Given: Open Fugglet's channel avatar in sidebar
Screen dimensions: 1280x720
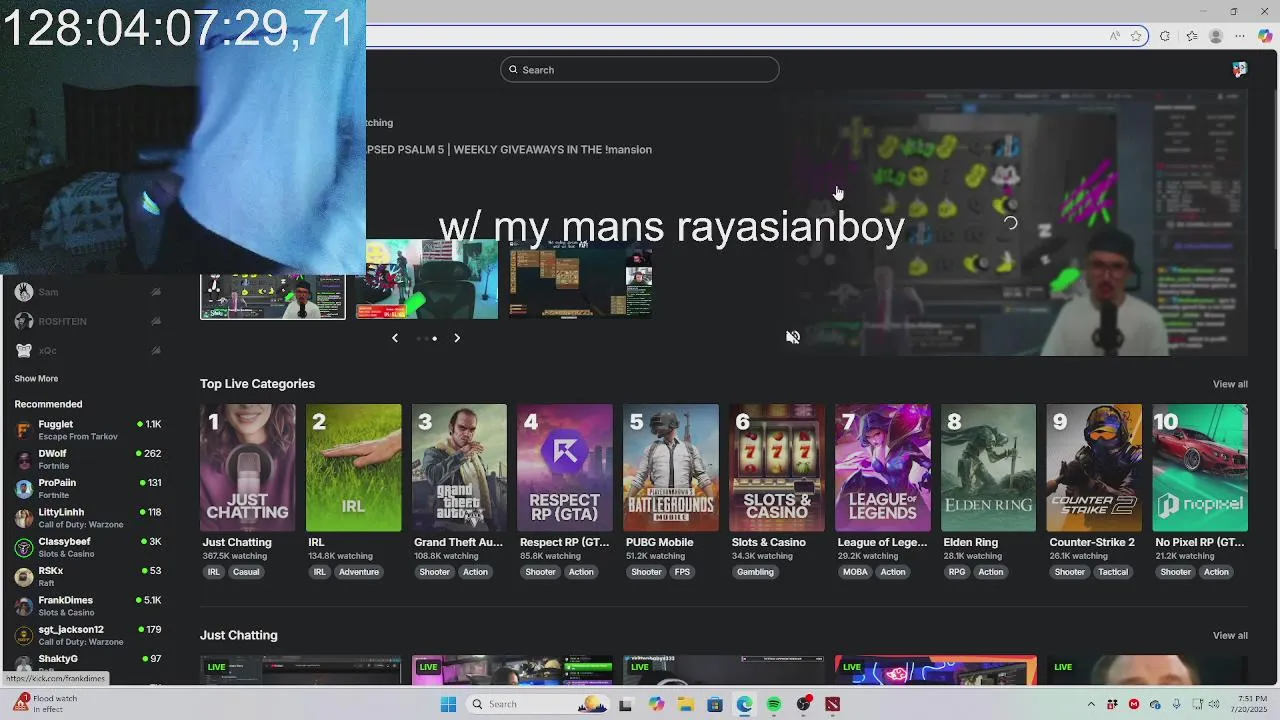Looking at the screenshot, I should click(24, 431).
